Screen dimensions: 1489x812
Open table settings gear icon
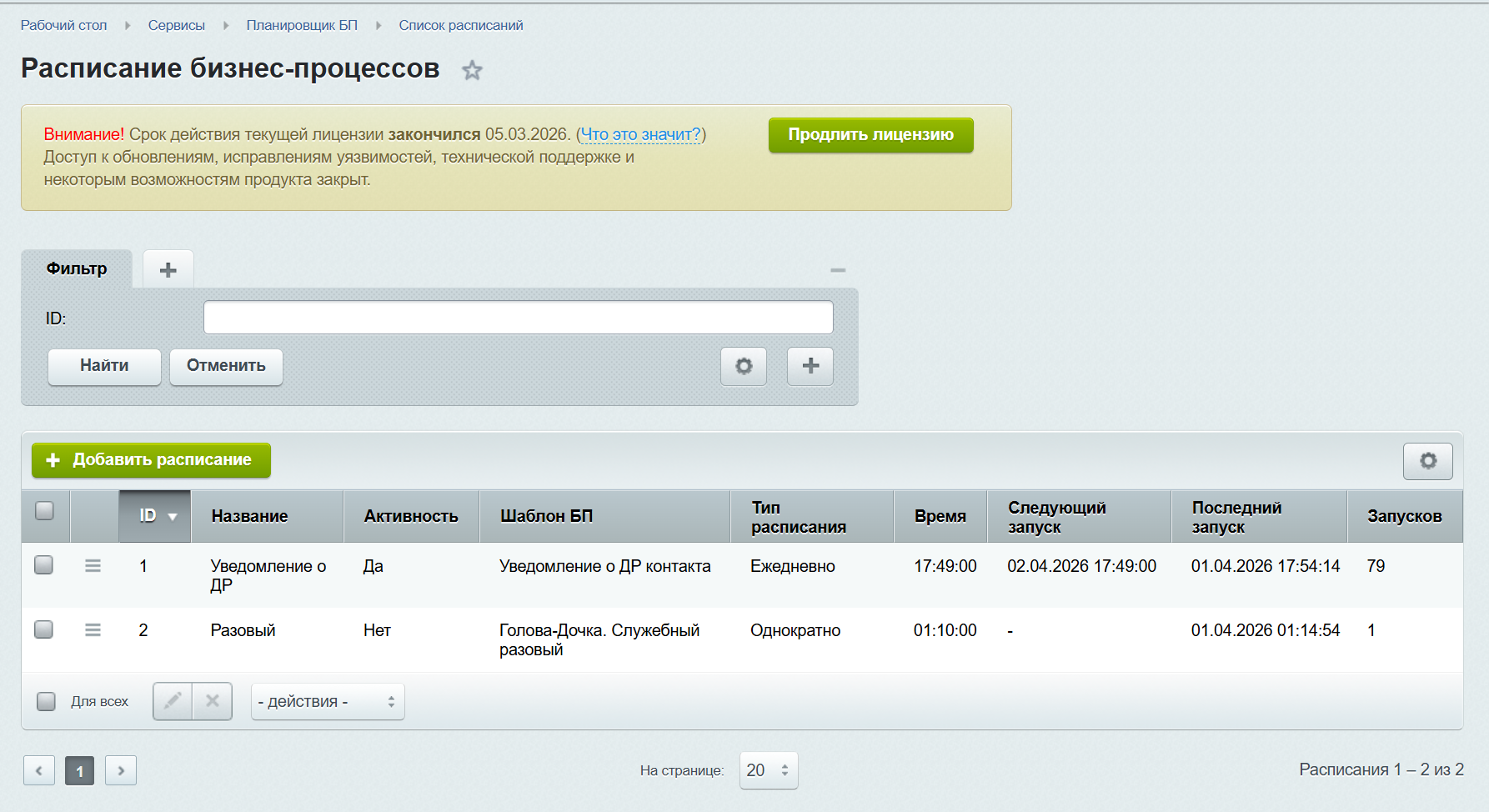coord(1428,461)
